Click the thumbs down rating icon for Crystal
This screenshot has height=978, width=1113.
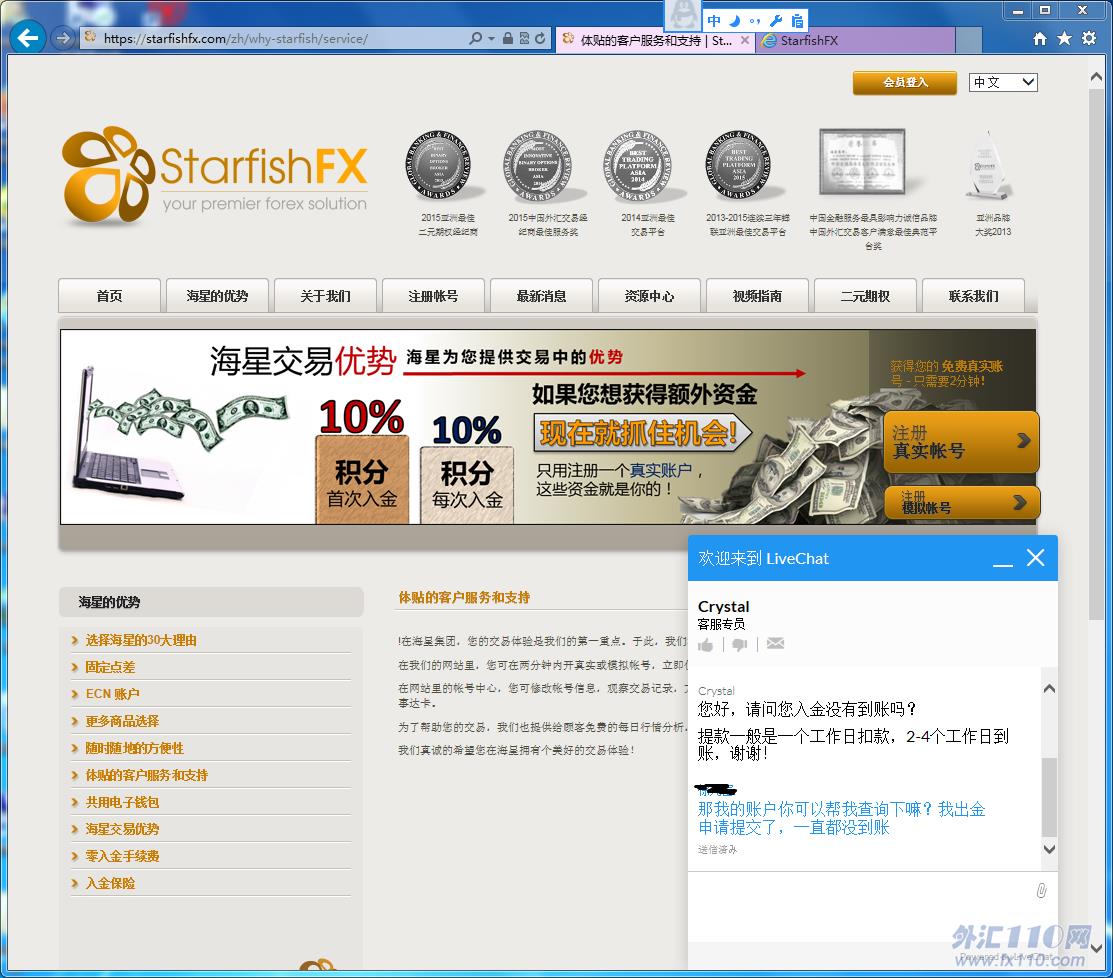[x=740, y=644]
